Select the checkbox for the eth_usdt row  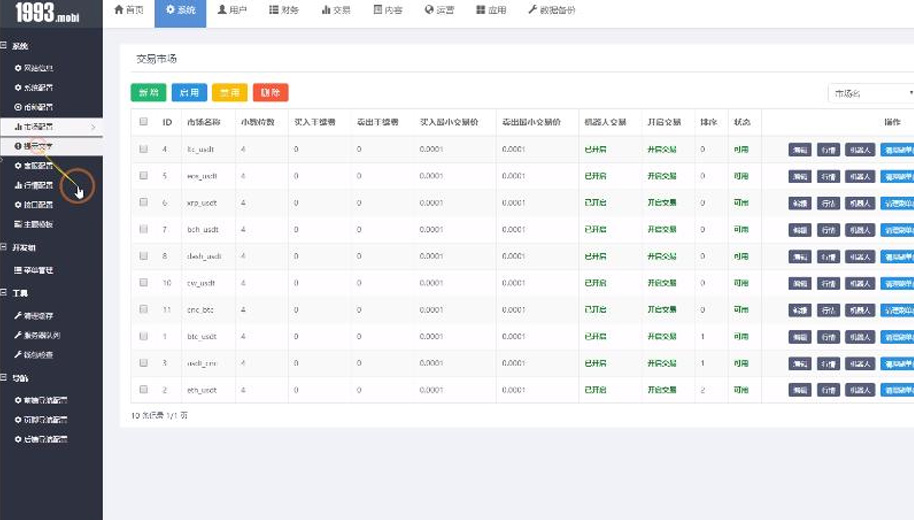coord(144,390)
